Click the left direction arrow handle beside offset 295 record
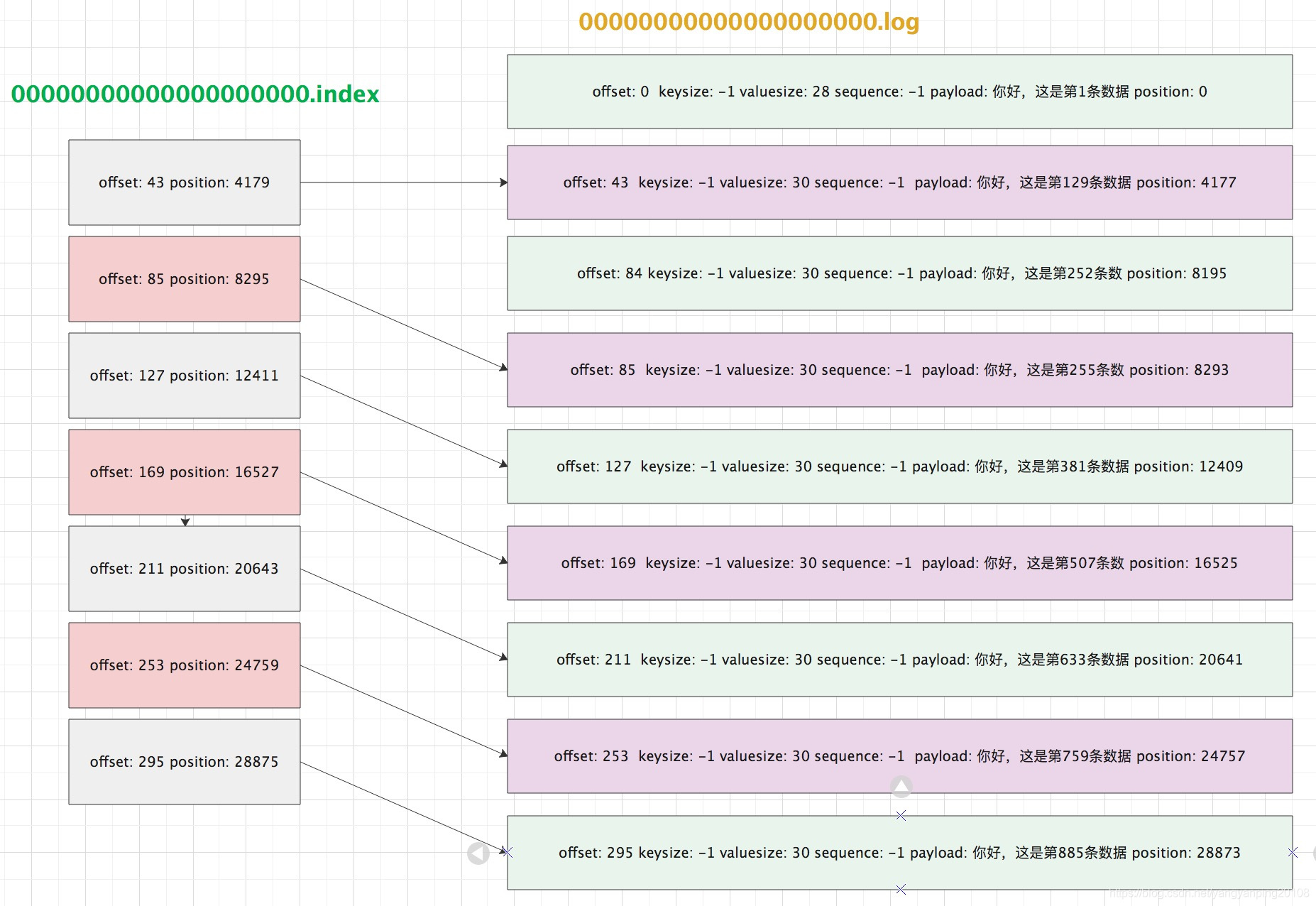This screenshot has width=1316, height=906. point(478,853)
